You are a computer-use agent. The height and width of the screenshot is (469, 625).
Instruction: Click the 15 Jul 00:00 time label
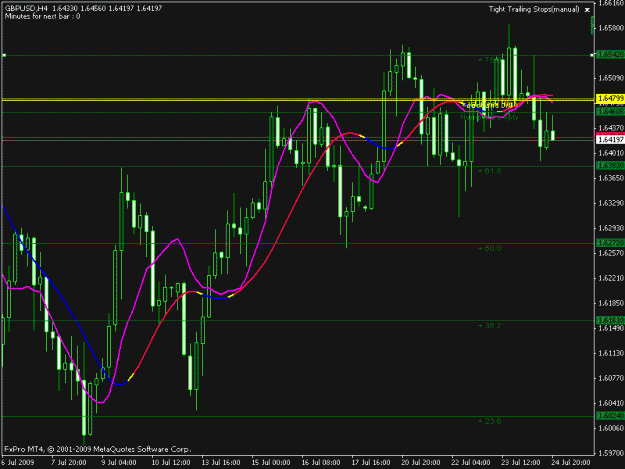point(271,463)
